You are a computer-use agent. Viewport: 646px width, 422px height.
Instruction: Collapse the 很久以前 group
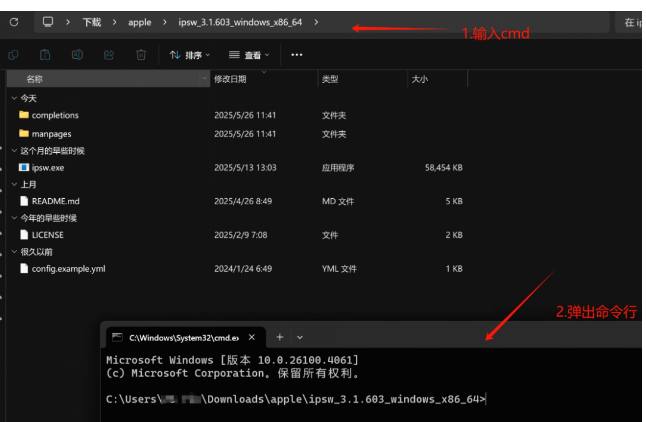(x=14, y=252)
